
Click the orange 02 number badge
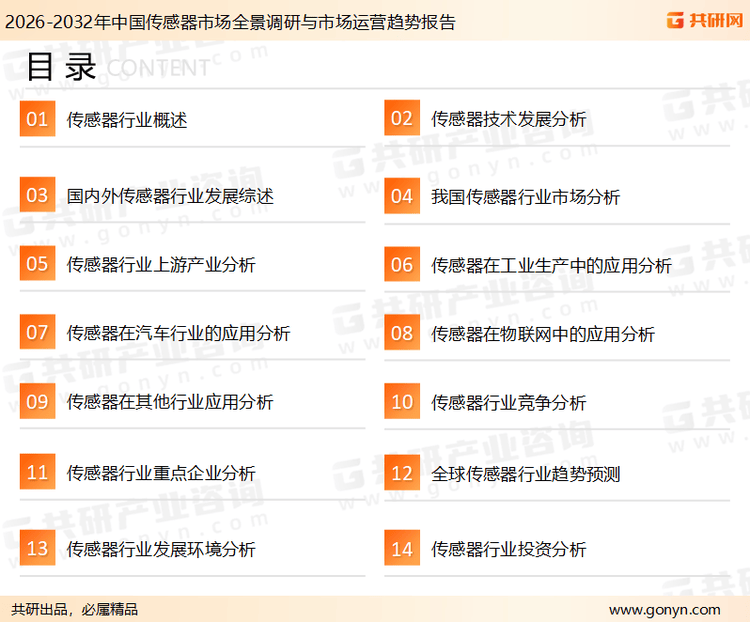point(402,119)
